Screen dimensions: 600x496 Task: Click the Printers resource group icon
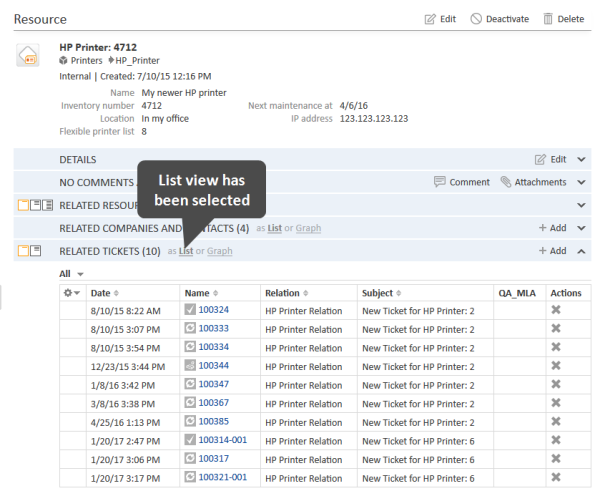(63, 60)
